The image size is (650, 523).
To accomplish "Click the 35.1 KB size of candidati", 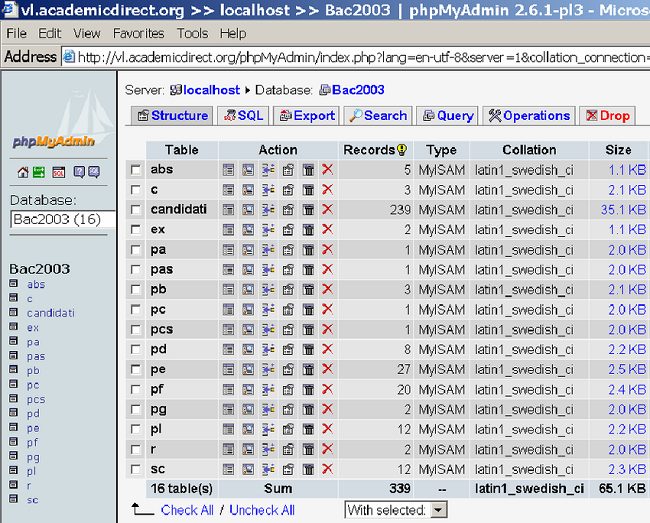I will pyautogui.click(x=623, y=210).
